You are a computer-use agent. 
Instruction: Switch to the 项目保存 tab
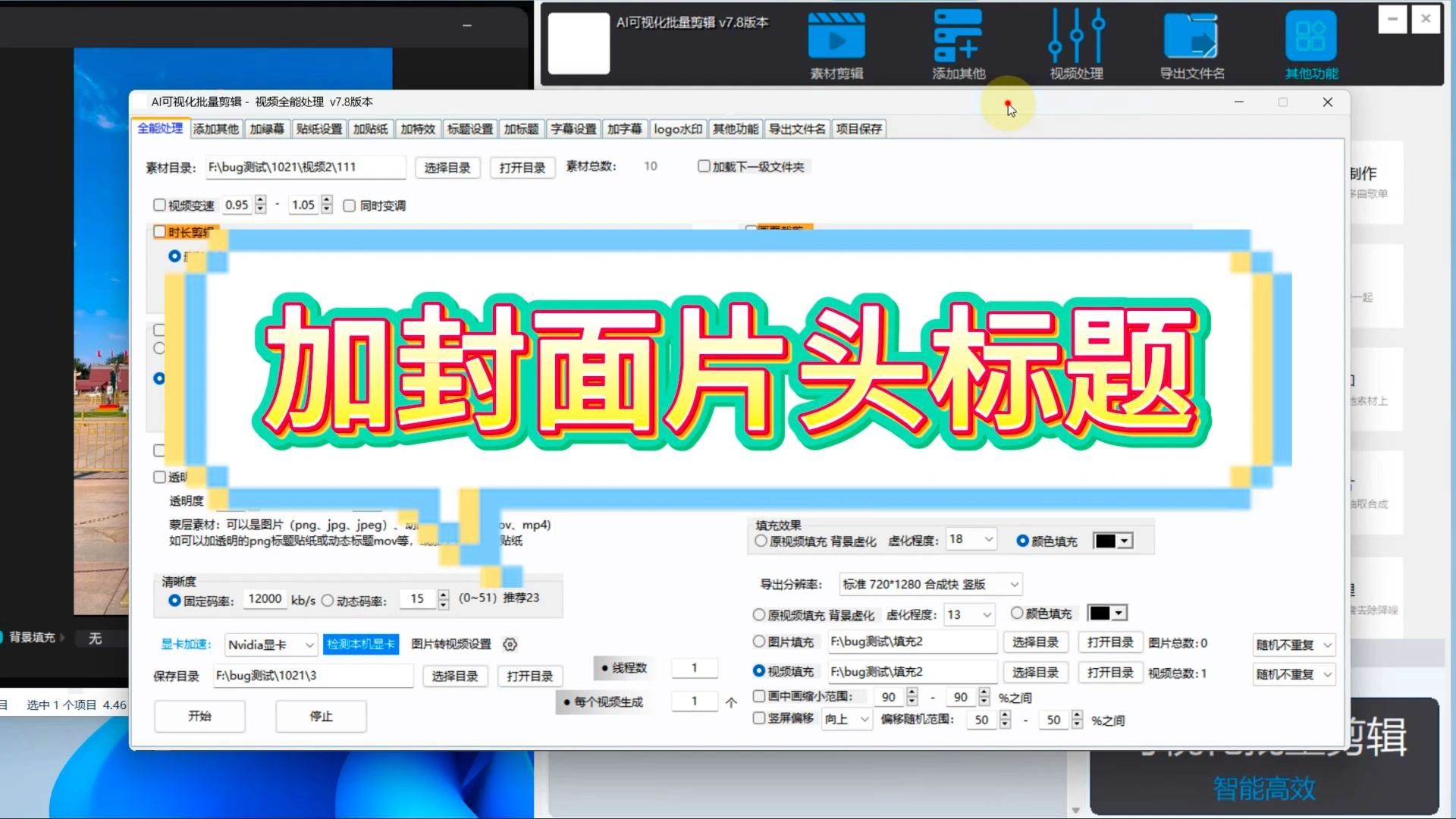click(858, 129)
